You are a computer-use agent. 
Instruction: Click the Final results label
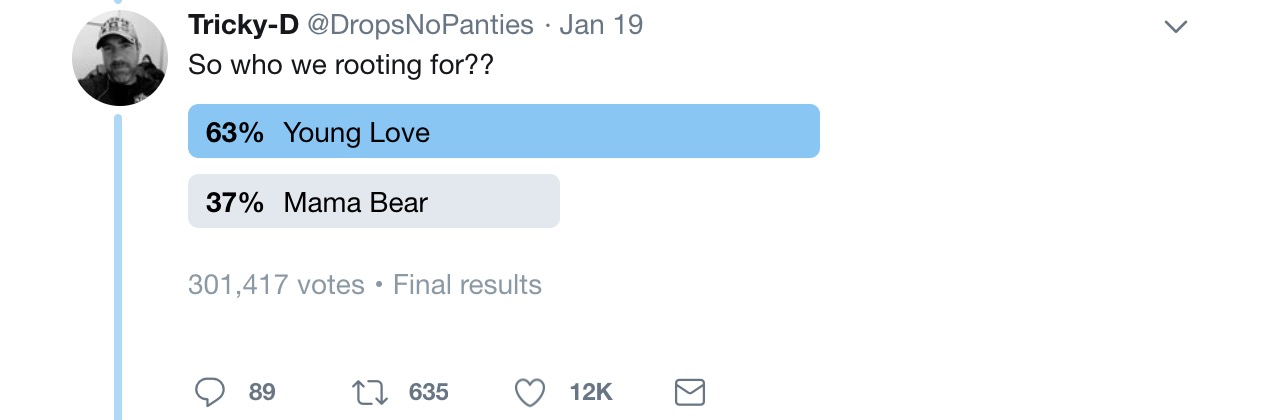click(467, 285)
